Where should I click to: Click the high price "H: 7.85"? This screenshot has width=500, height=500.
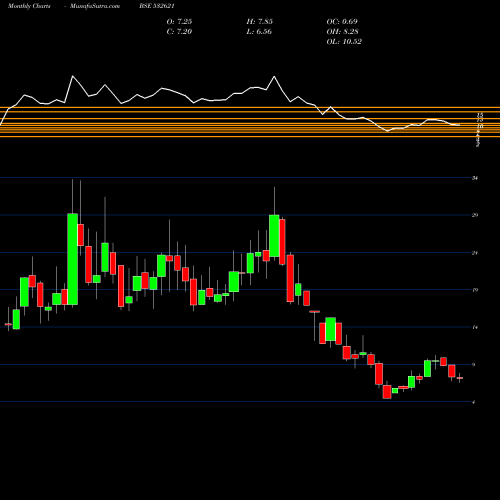coord(260,22)
